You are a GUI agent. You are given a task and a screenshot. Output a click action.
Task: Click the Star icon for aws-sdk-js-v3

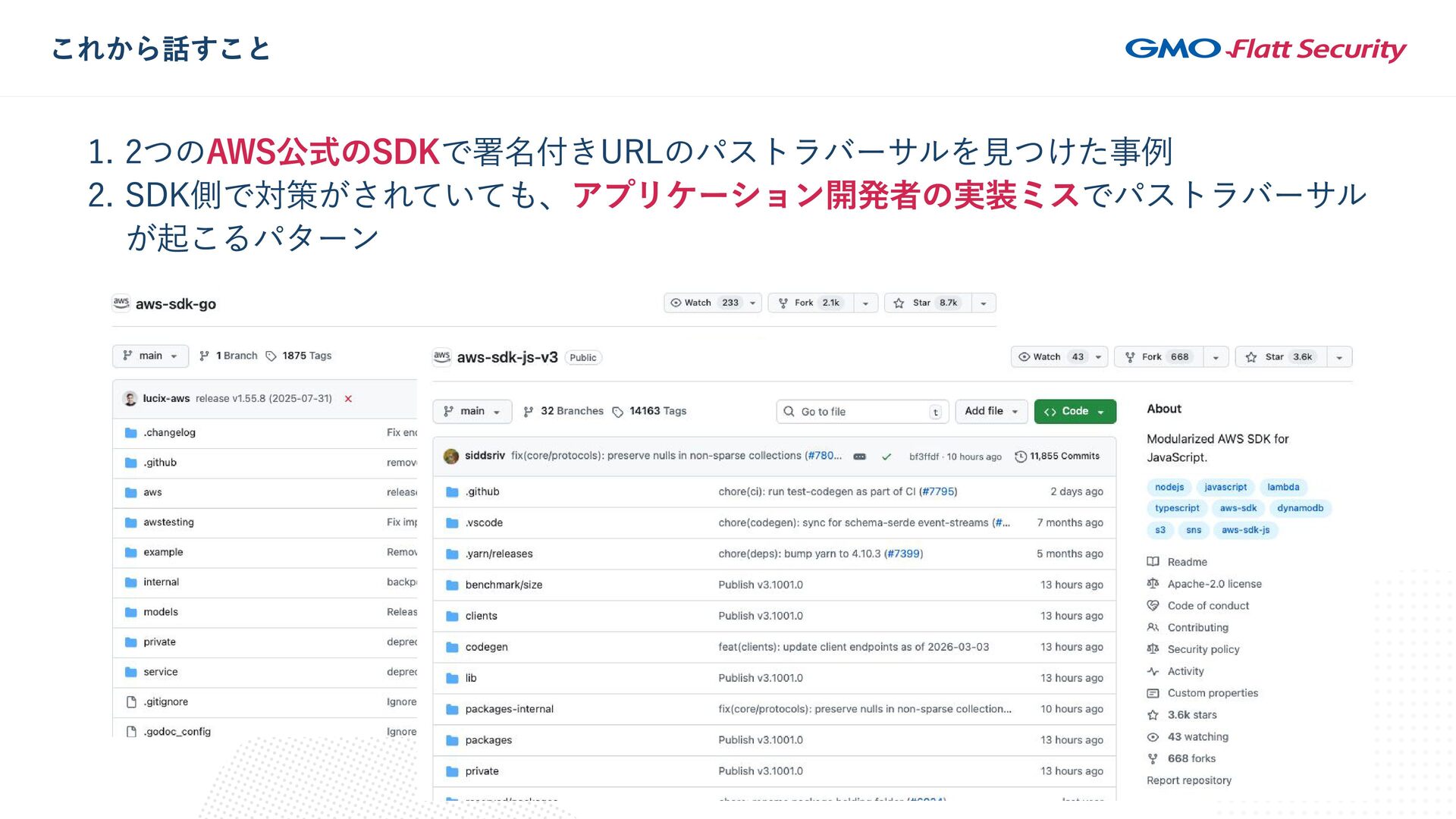[x=1251, y=357]
